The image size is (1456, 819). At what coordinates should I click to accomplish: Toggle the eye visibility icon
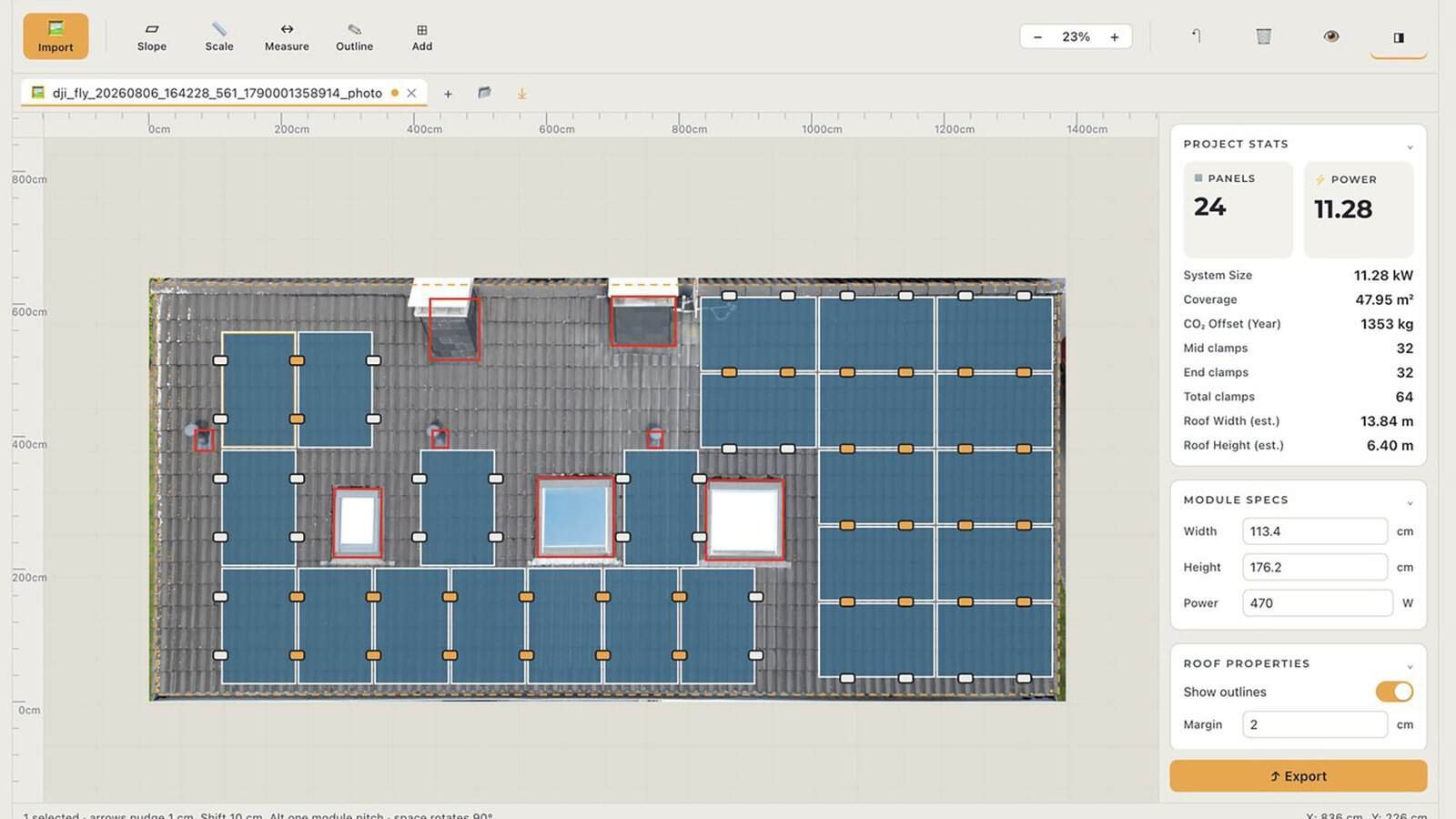[x=1331, y=36]
